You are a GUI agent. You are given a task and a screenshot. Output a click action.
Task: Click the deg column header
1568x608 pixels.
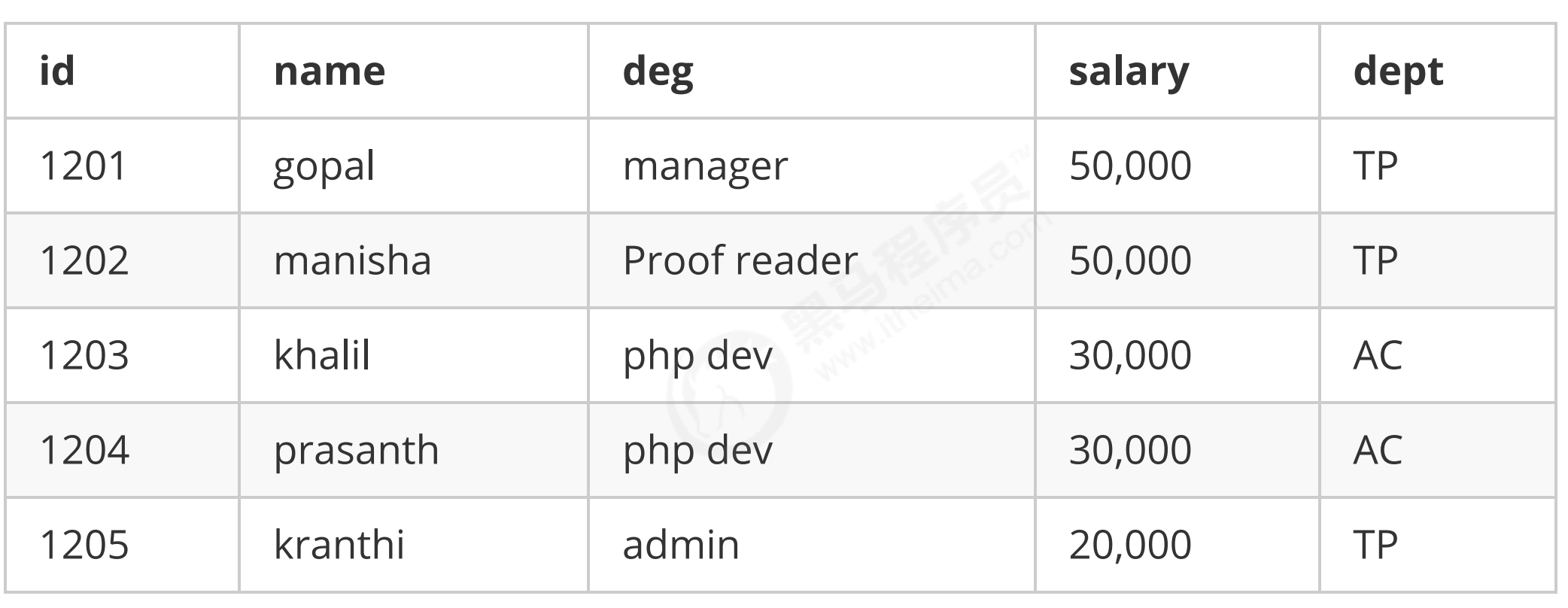click(811, 71)
